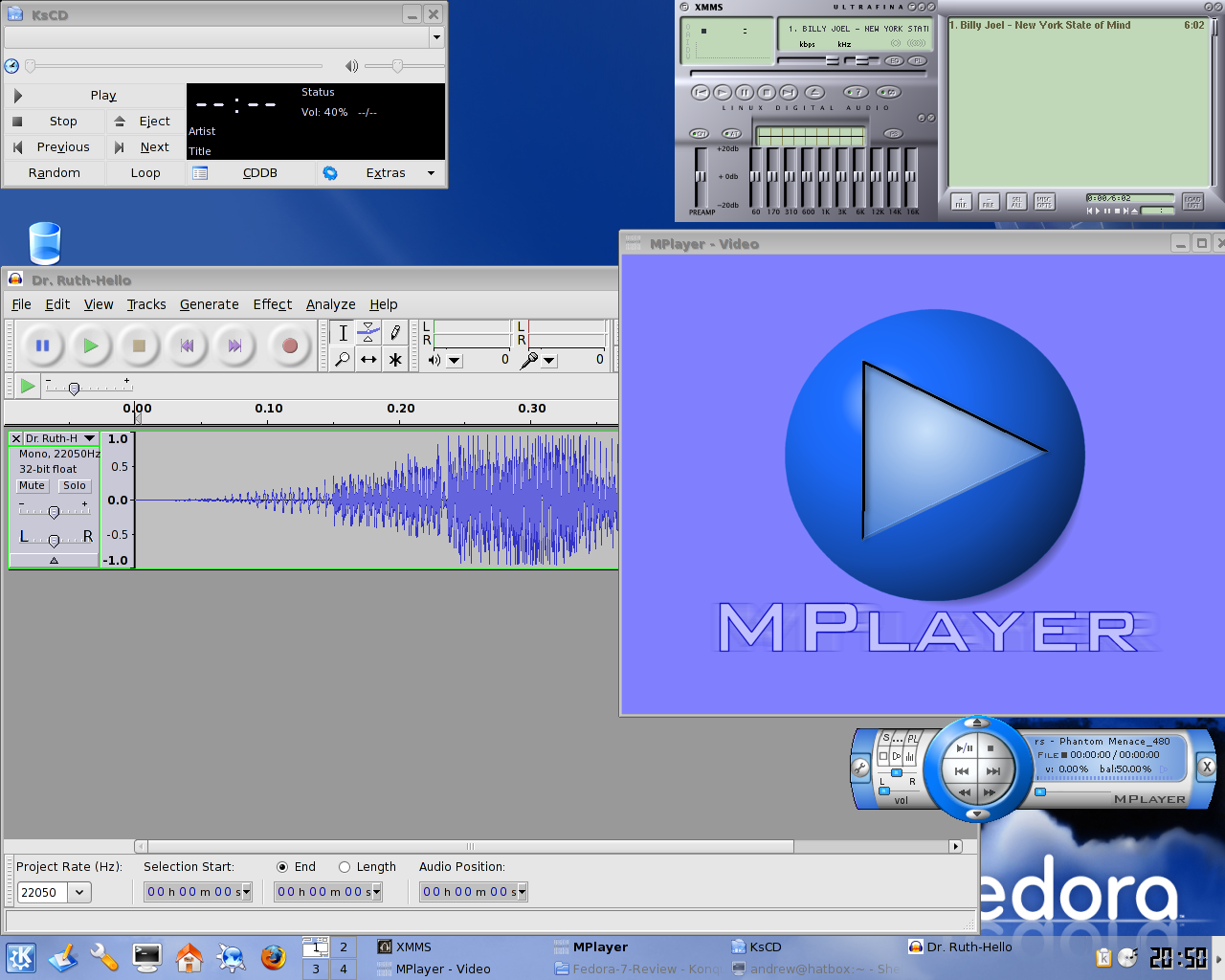Select the Length radio button in Audacity
This screenshot has width=1225, height=980.
pos(345,867)
